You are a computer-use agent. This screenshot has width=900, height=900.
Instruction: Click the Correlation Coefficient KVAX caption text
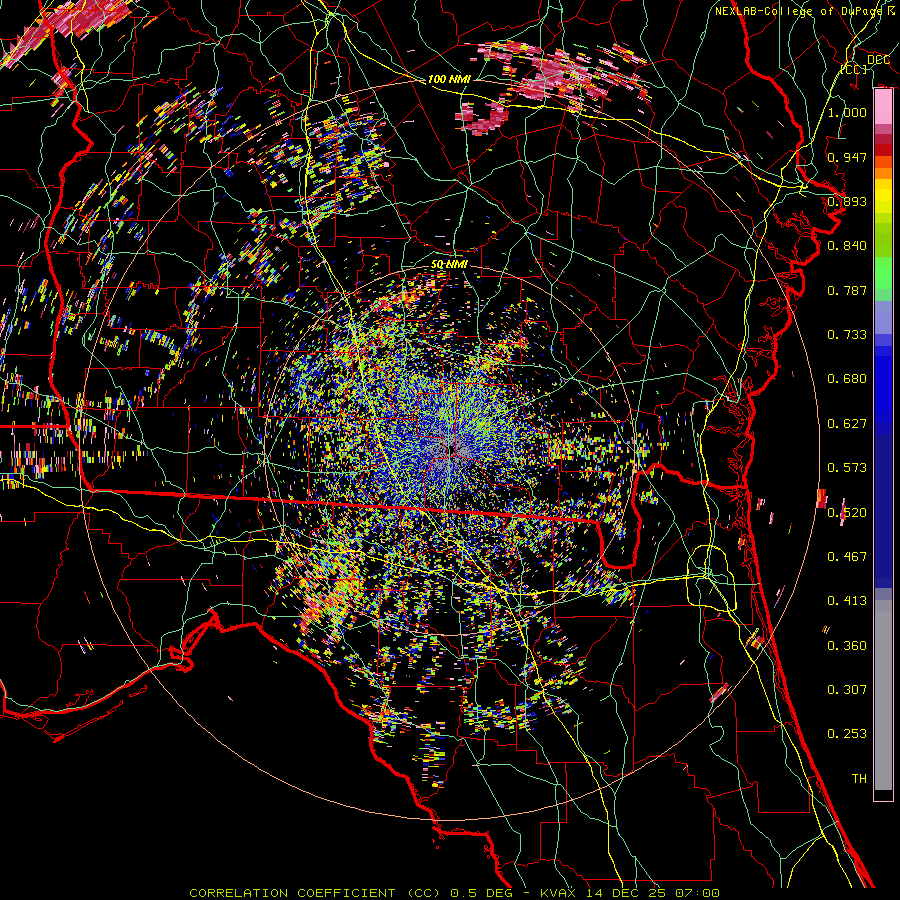point(454,893)
